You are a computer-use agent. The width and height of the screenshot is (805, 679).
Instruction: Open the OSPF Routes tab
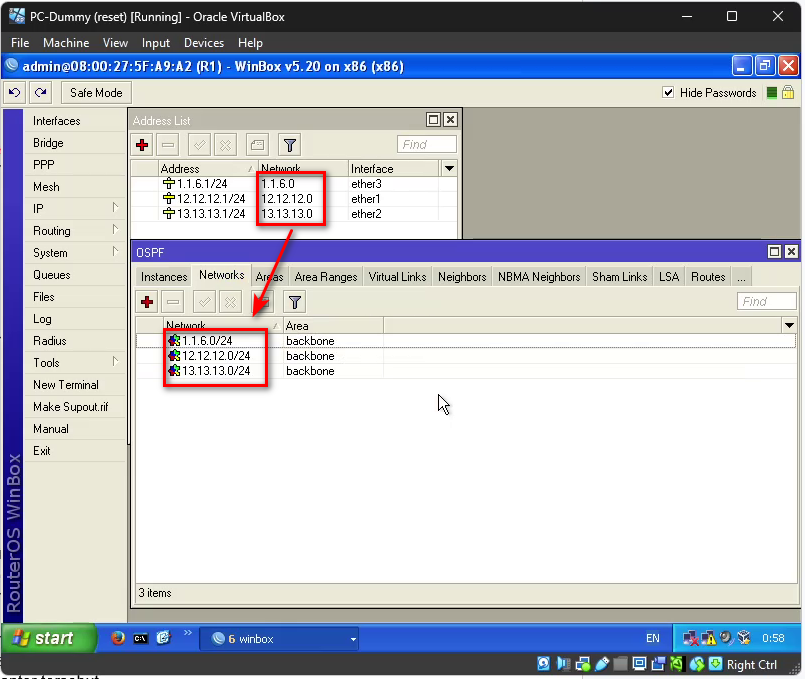(708, 277)
